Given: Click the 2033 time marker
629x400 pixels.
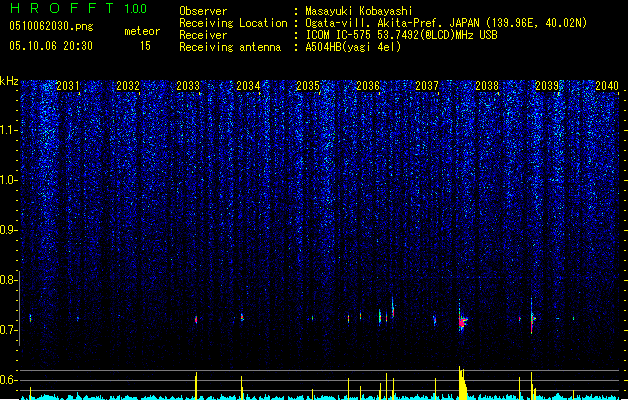Looking at the screenshot, I should click(188, 86).
